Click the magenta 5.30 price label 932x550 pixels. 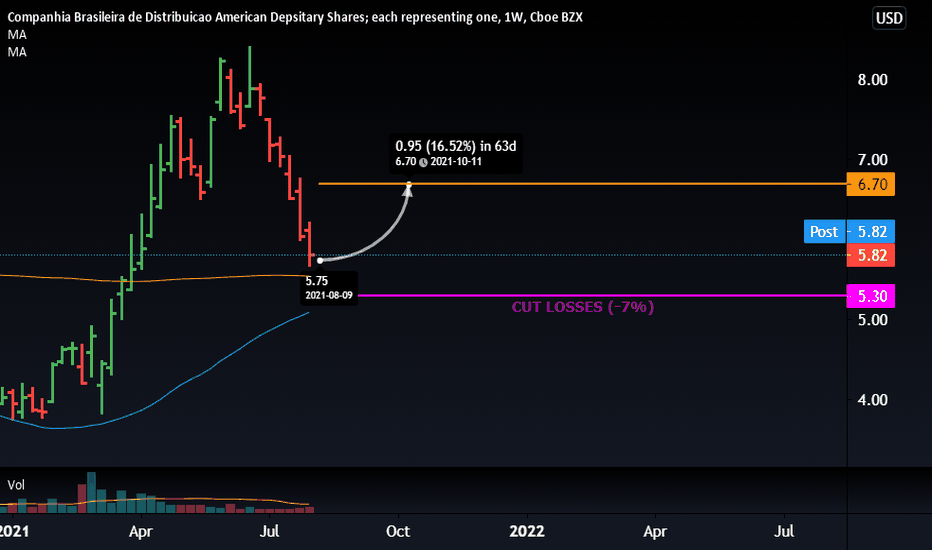(x=871, y=296)
